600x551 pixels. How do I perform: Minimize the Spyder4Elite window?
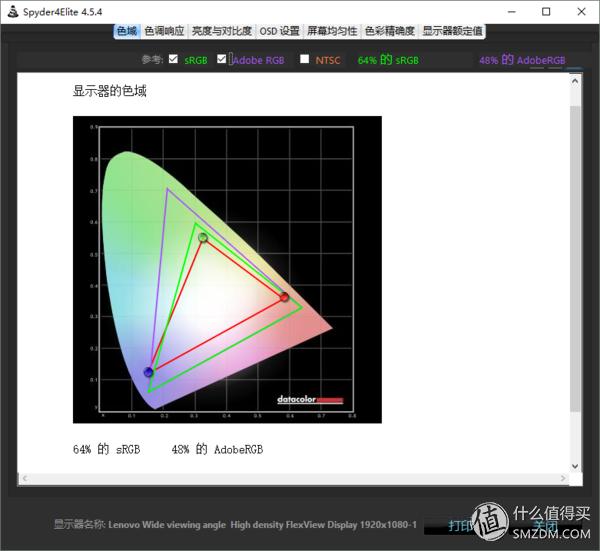(x=512, y=12)
